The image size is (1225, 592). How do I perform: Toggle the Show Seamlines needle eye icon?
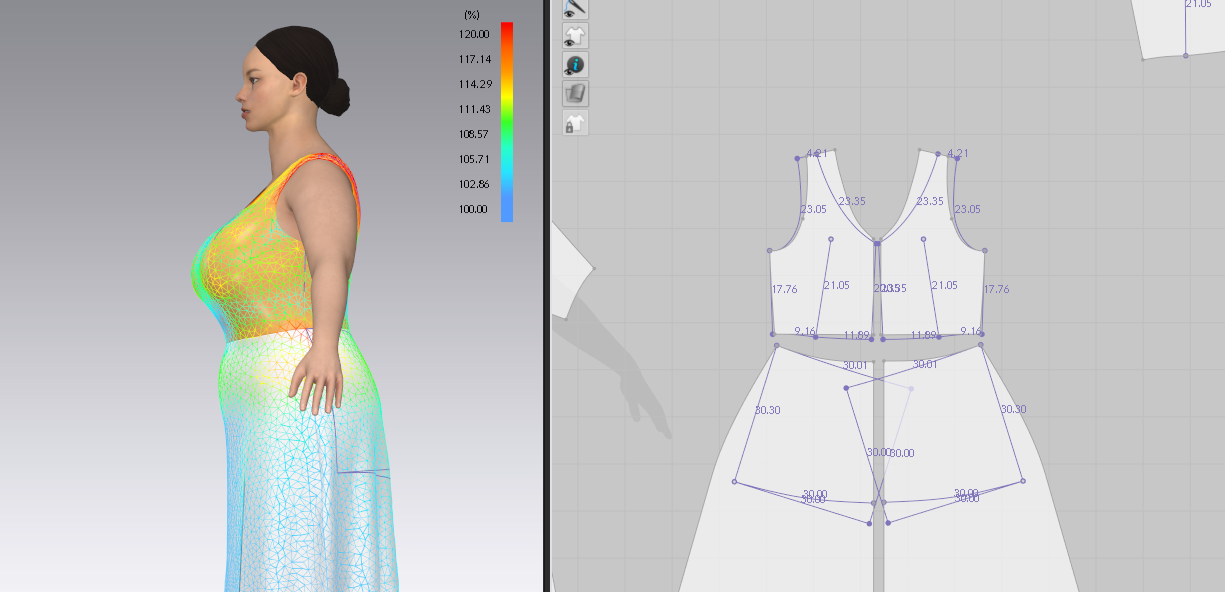tap(575, 7)
